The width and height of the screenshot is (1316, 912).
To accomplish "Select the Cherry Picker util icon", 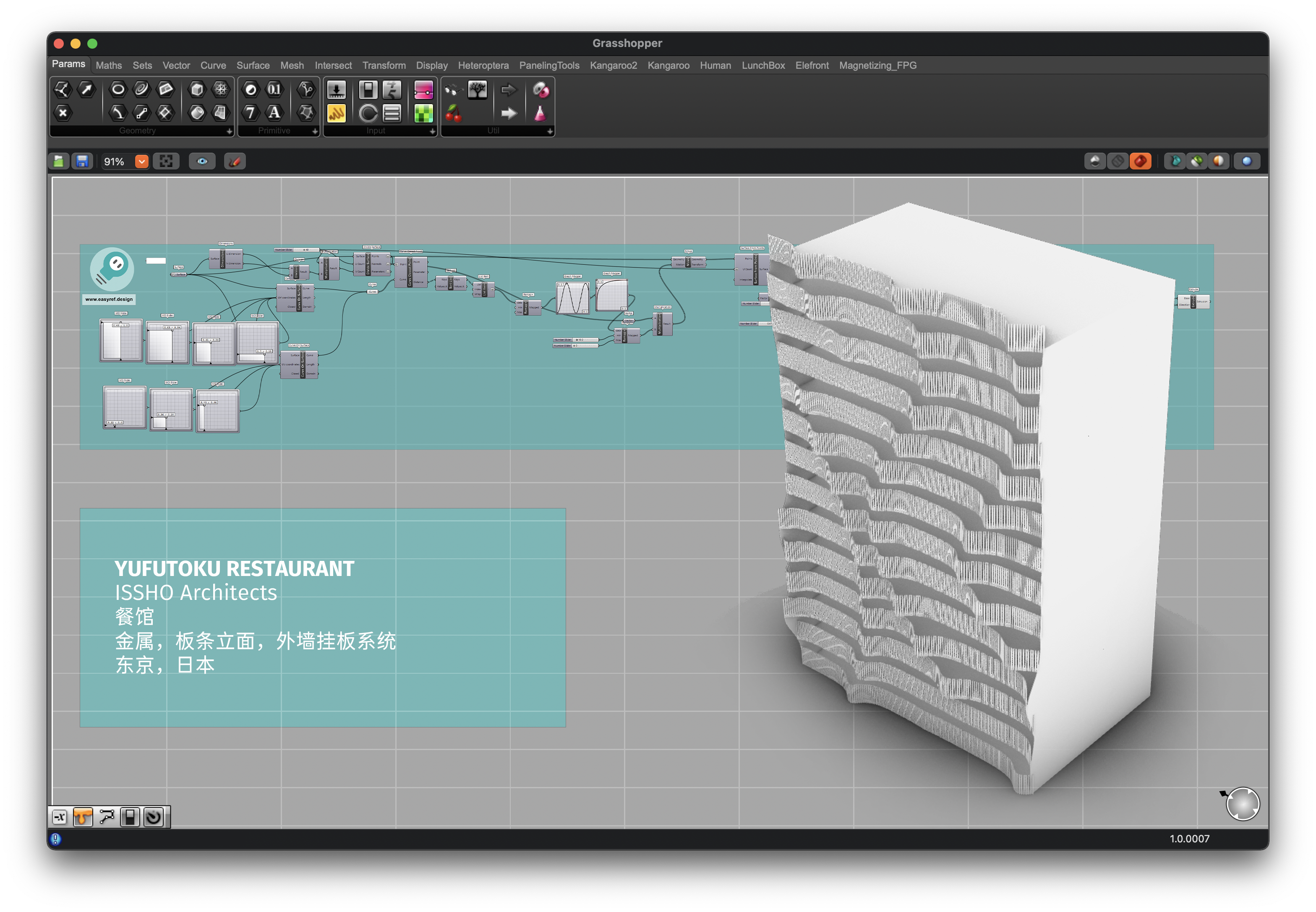I will (453, 113).
